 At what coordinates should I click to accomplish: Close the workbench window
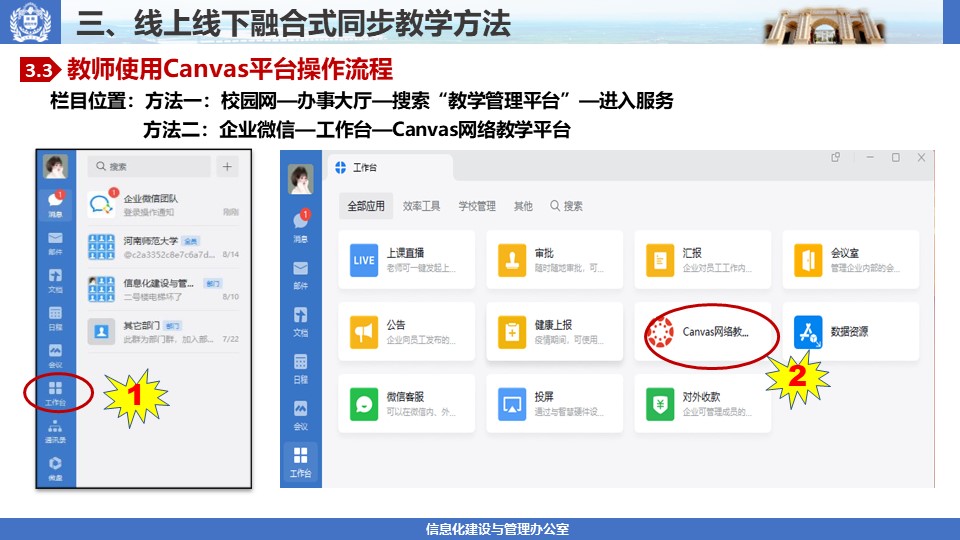click(x=921, y=157)
